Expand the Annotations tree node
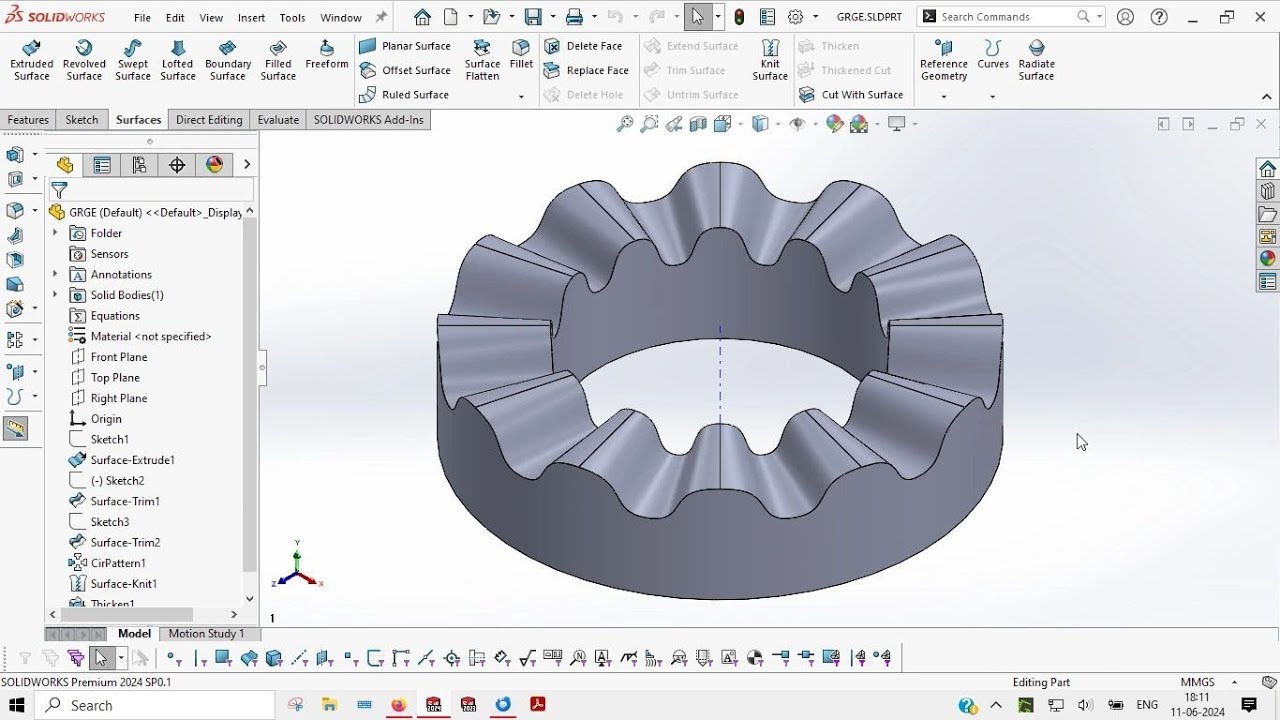The width and height of the screenshot is (1280, 720). pyautogui.click(x=55, y=274)
